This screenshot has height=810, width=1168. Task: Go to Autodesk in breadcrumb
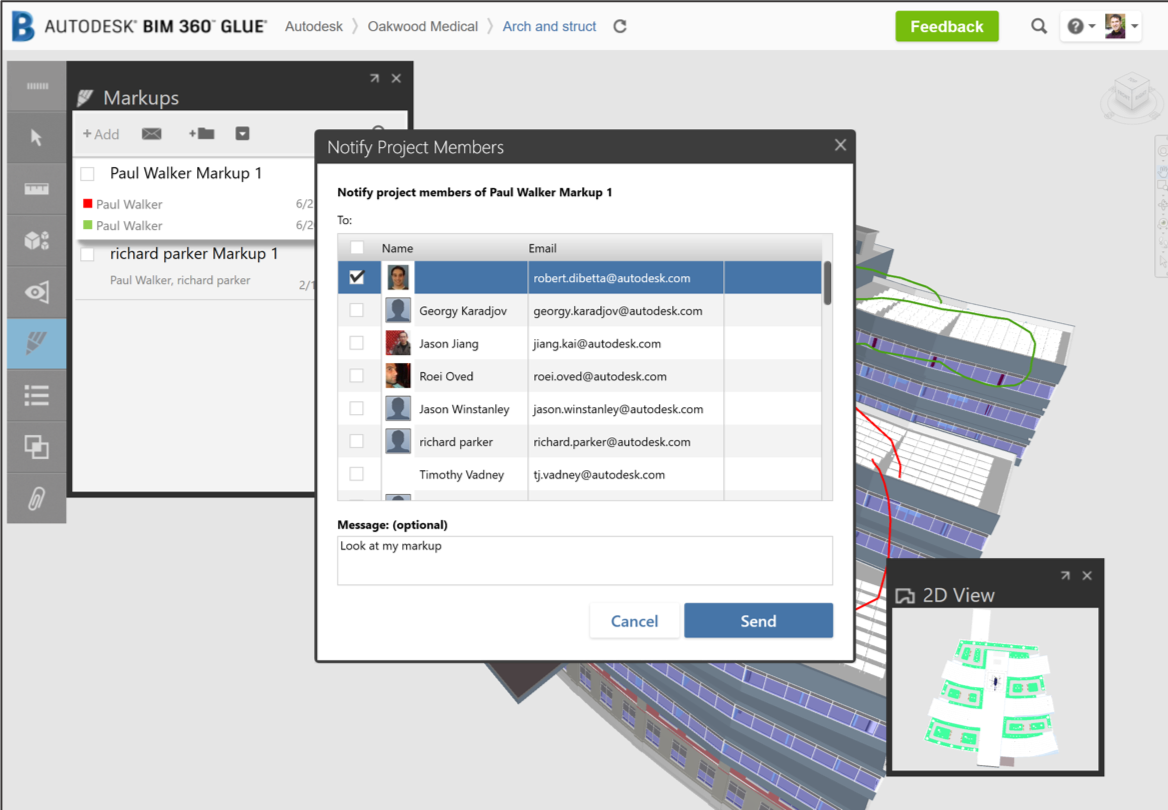(314, 26)
